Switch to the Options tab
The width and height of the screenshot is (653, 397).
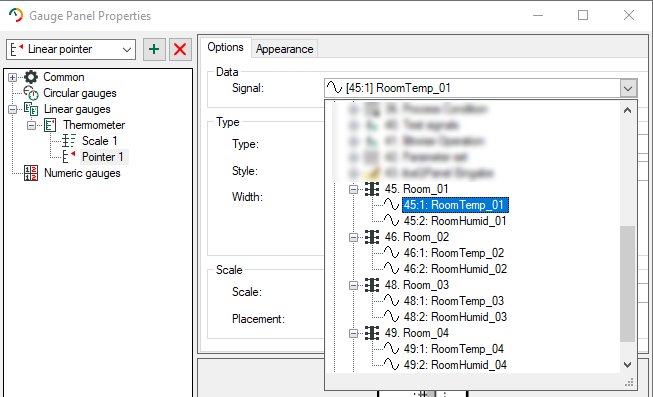pyautogui.click(x=225, y=47)
